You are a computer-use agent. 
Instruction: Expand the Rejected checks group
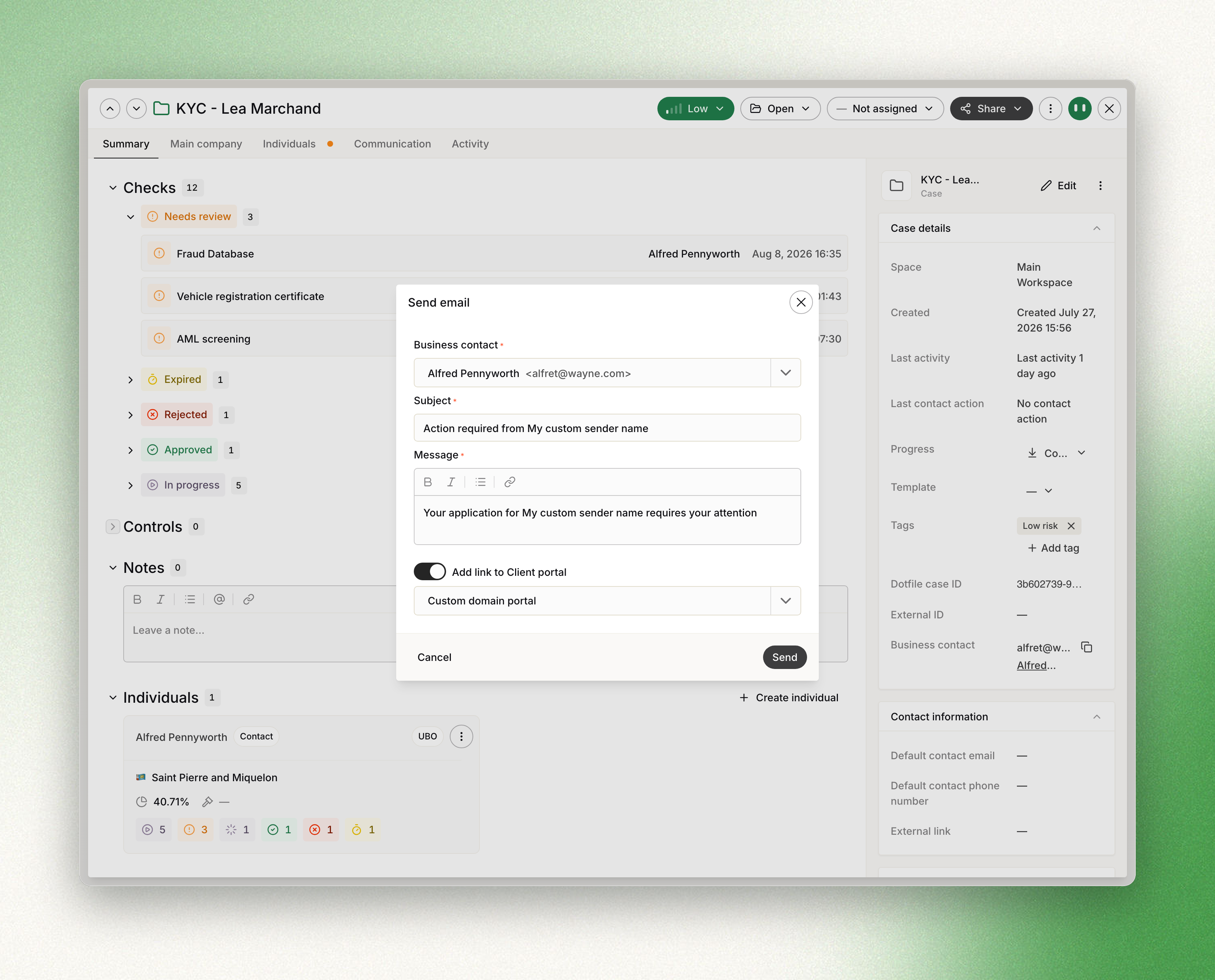(131, 415)
